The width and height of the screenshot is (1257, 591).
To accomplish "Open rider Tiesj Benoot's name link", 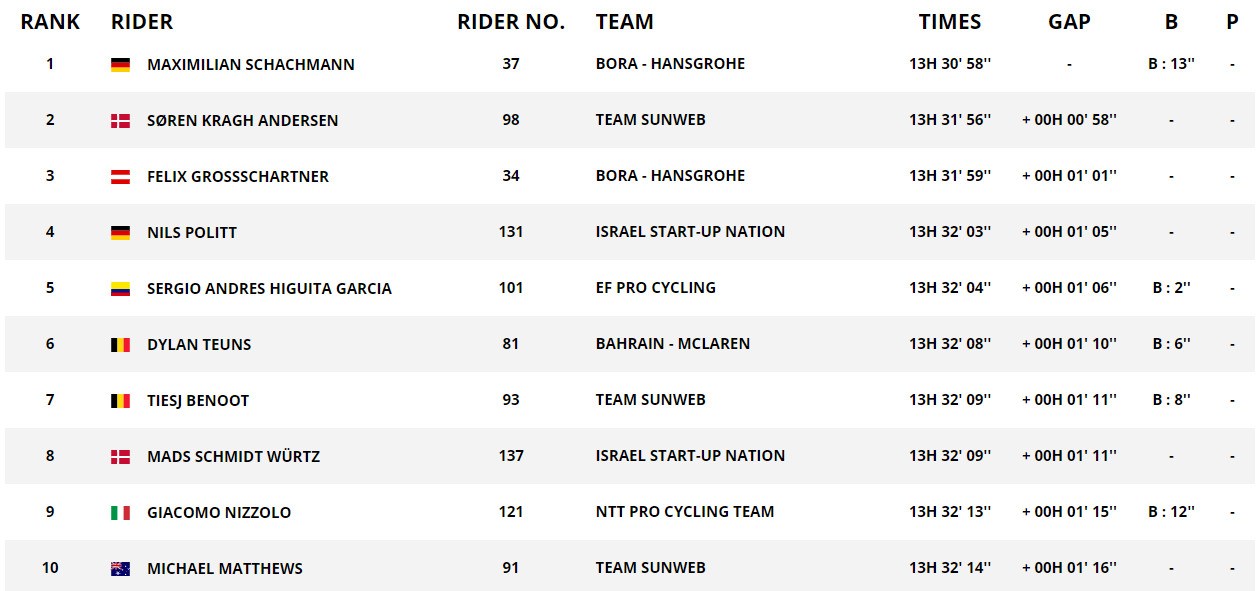I will click(198, 401).
